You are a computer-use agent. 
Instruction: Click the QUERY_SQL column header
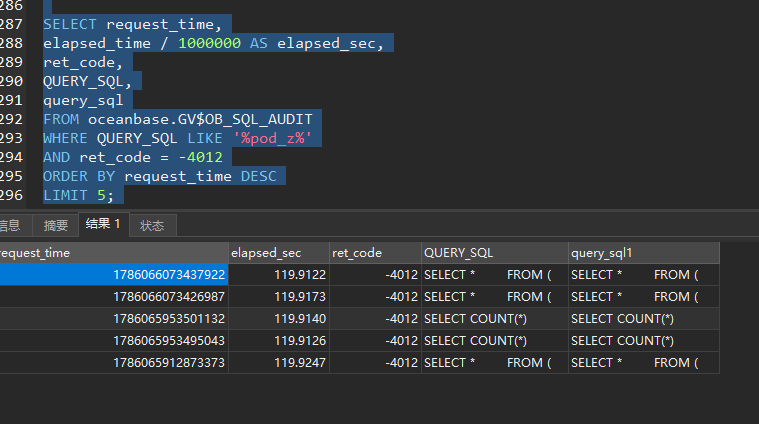pos(495,253)
